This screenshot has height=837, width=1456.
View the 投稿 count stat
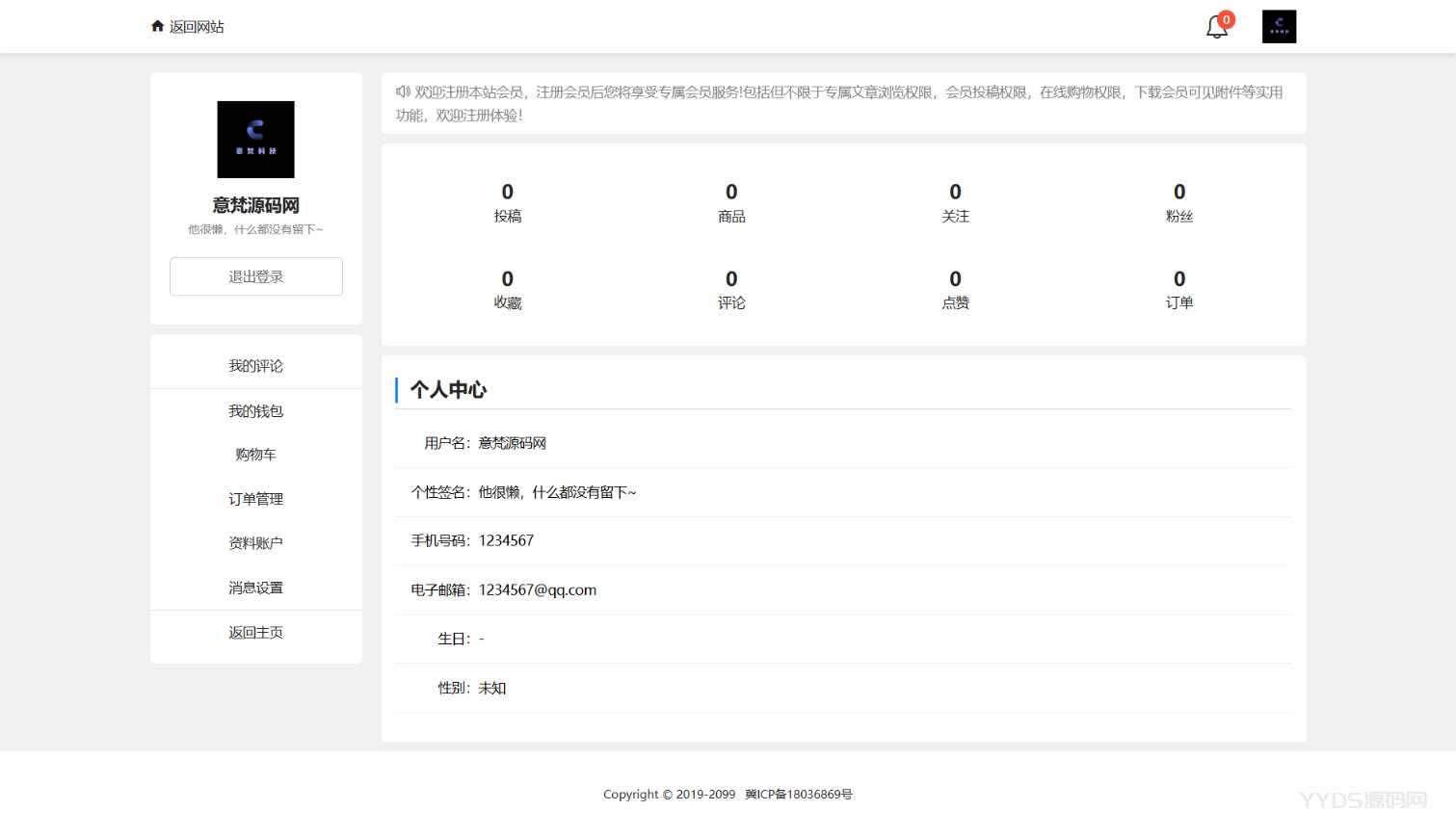tap(508, 203)
